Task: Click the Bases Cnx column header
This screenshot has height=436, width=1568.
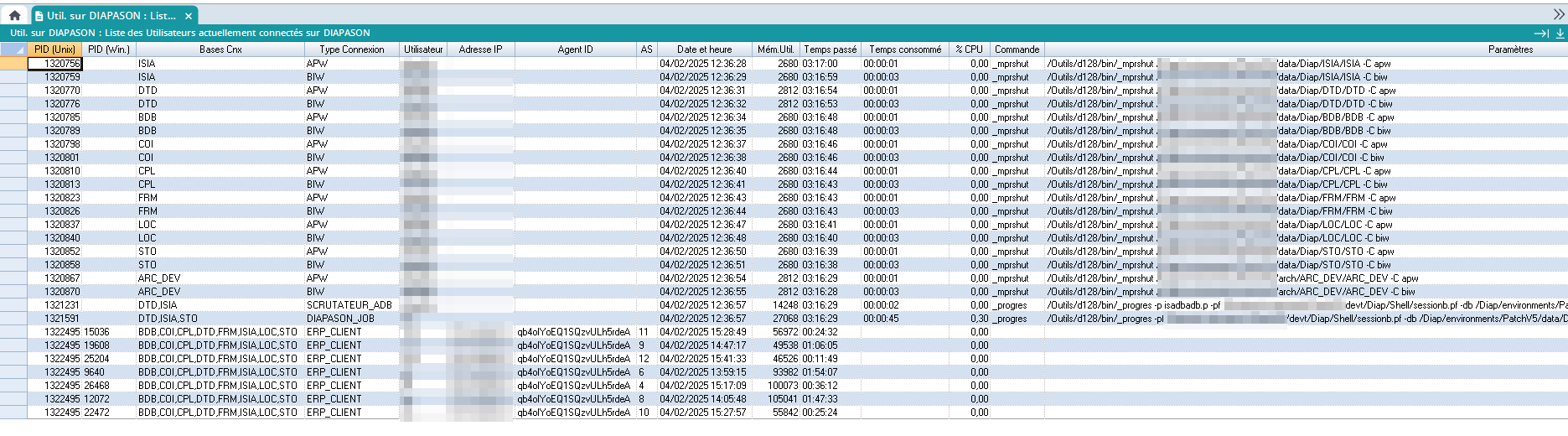Action: tap(220, 49)
